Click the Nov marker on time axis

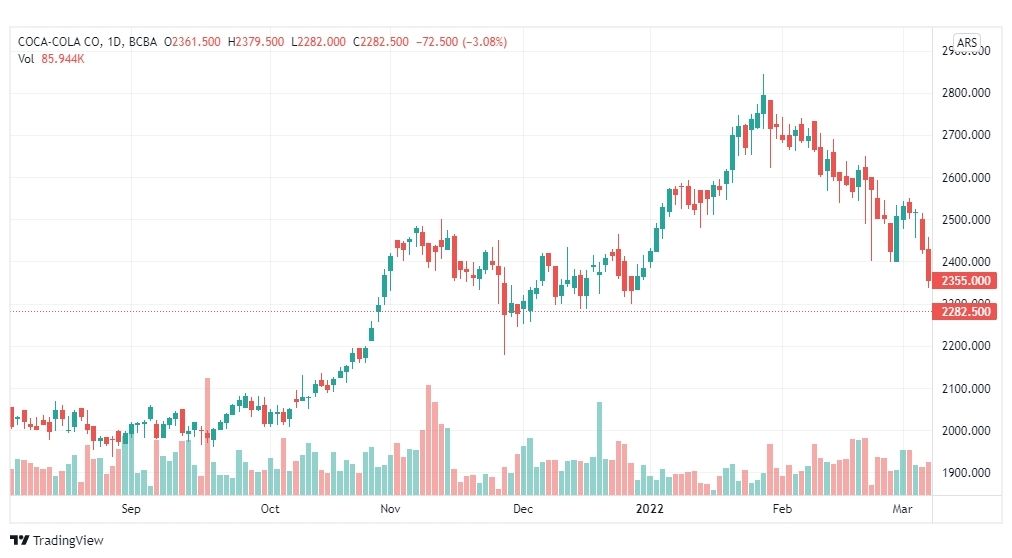click(x=390, y=509)
